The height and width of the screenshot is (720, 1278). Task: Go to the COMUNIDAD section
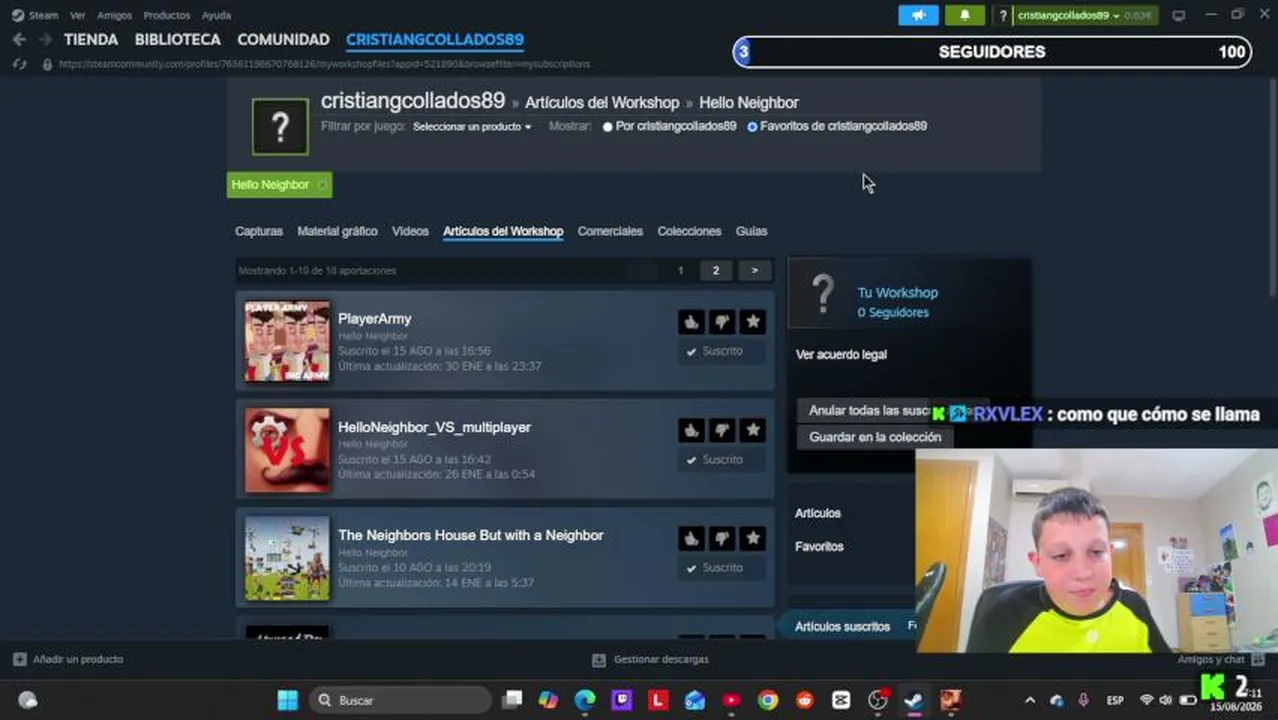click(x=283, y=40)
